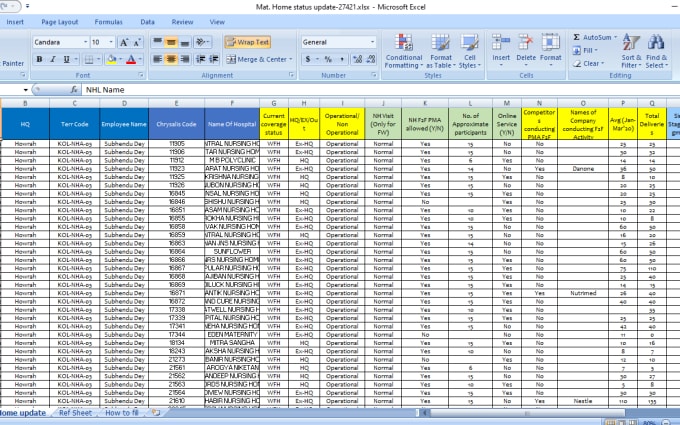The height and width of the screenshot is (425, 680).
Task: Apply Comma Style format
Action: click(x=342, y=59)
